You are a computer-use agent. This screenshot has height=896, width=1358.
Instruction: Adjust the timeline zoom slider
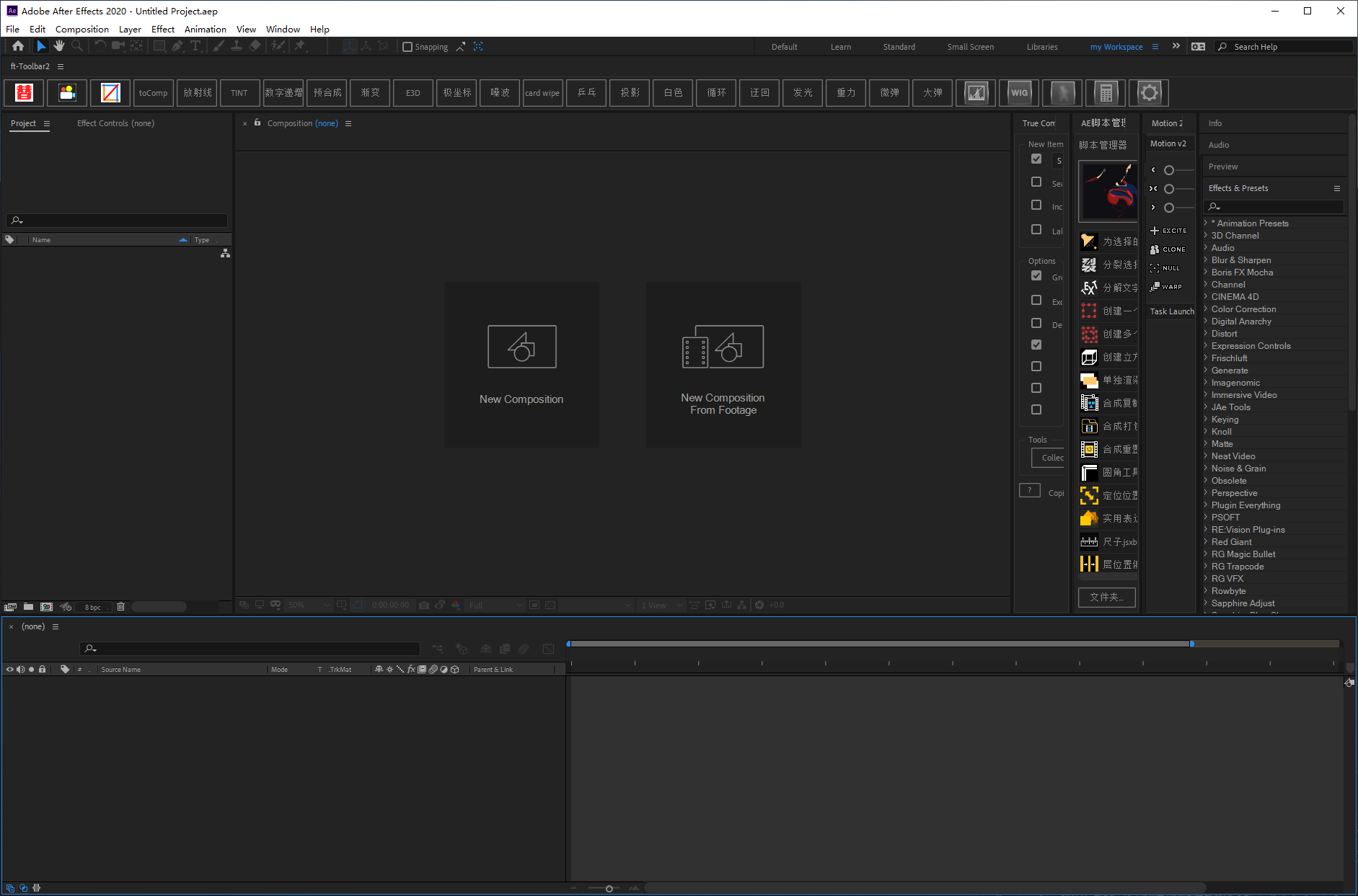[x=609, y=889]
